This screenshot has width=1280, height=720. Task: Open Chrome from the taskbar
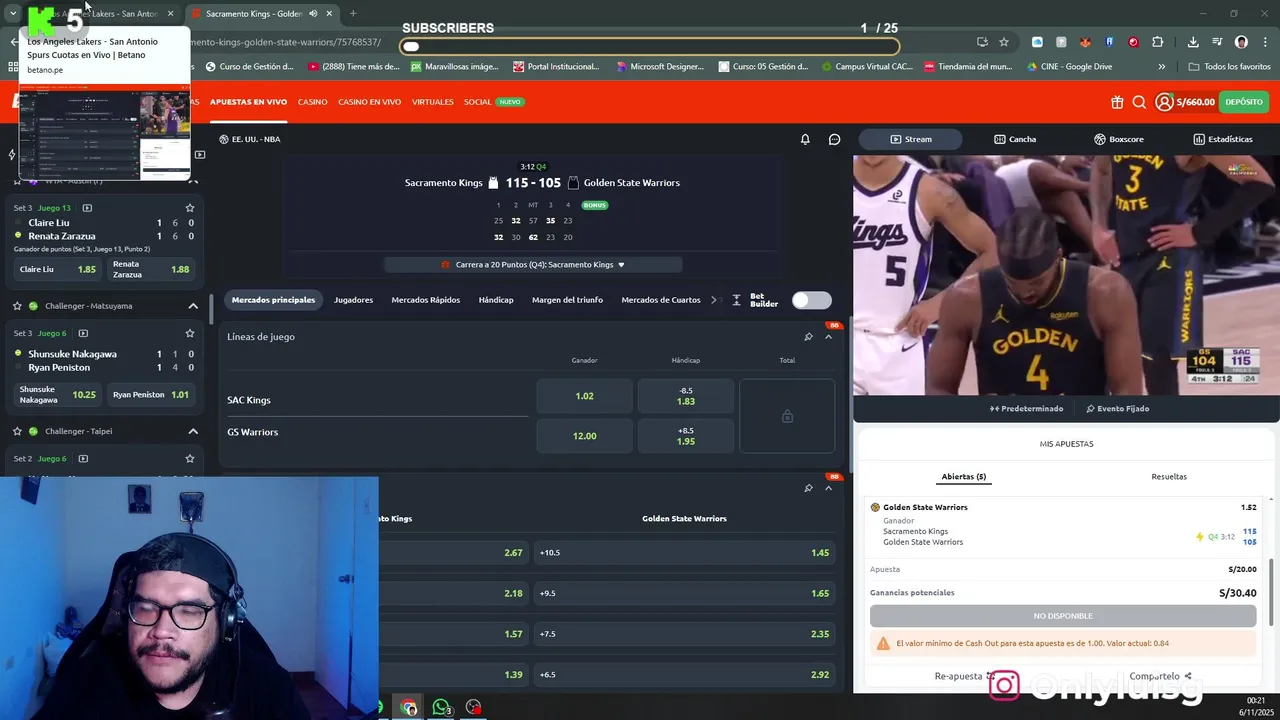pyautogui.click(x=409, y=707)
